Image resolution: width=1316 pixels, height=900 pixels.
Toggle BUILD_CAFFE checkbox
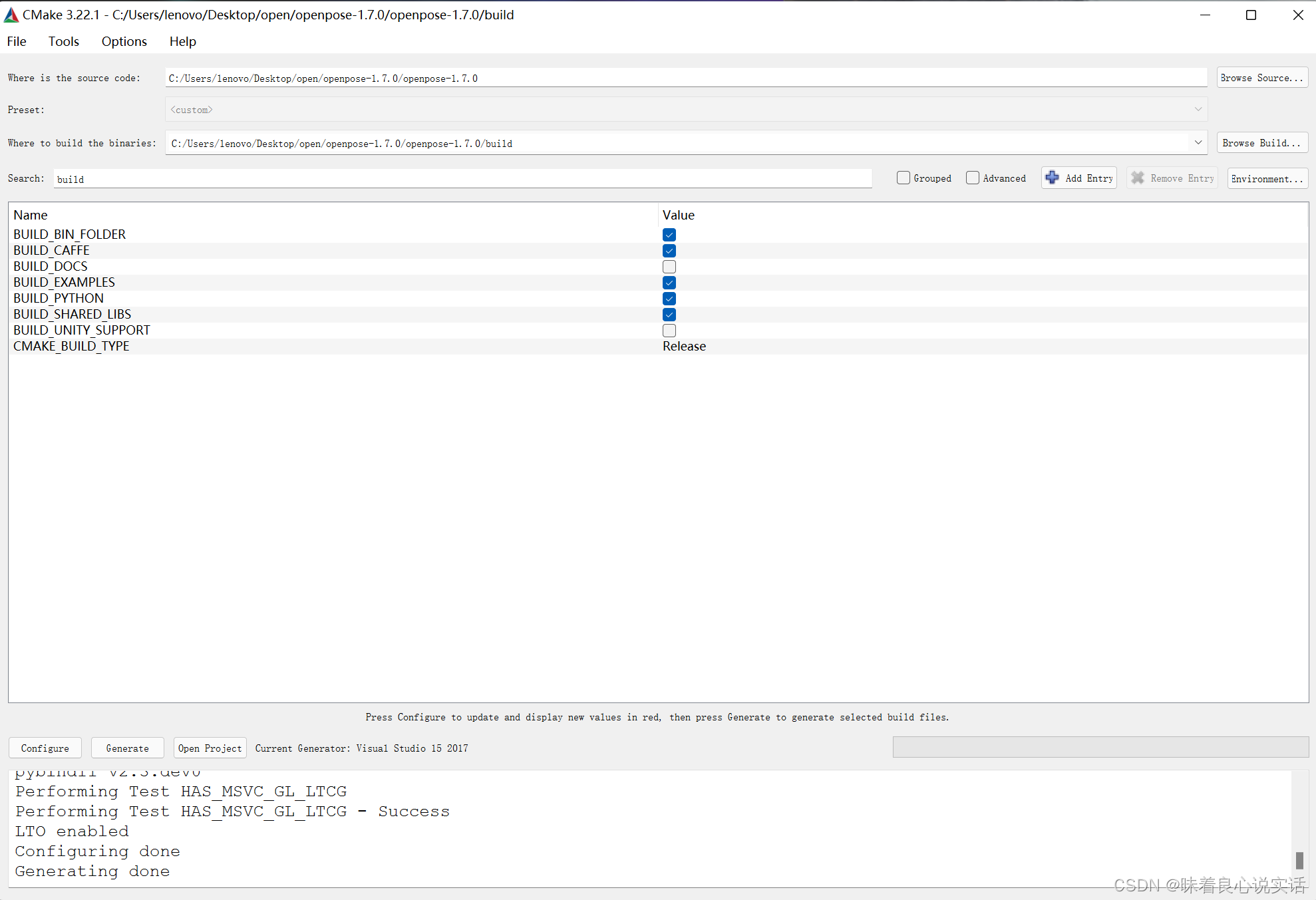click(x=669, y=250)
